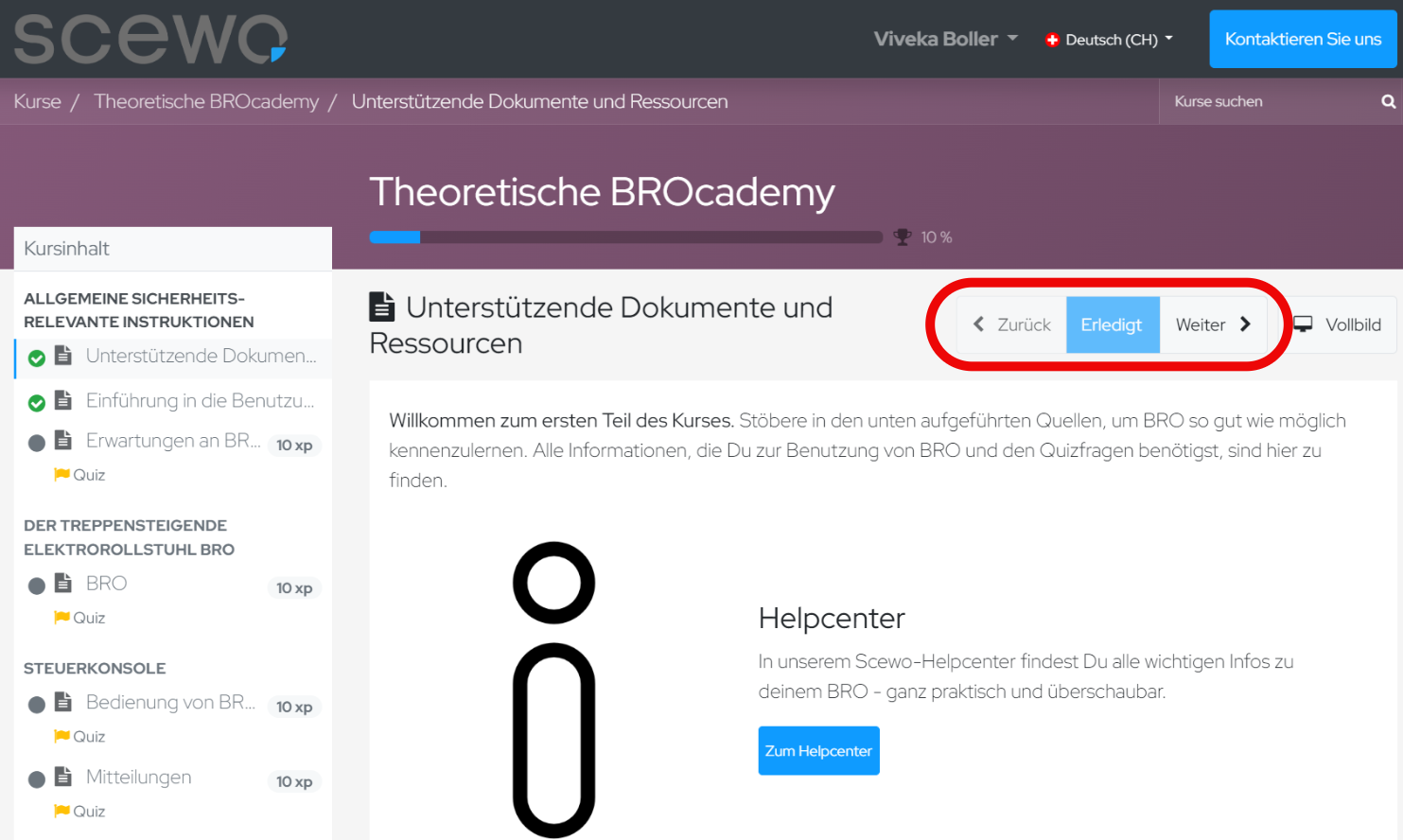Open the Viveka Boller user dropdown
The height and width of the screenshot is (840, 1403).
(x=945, y=39)
